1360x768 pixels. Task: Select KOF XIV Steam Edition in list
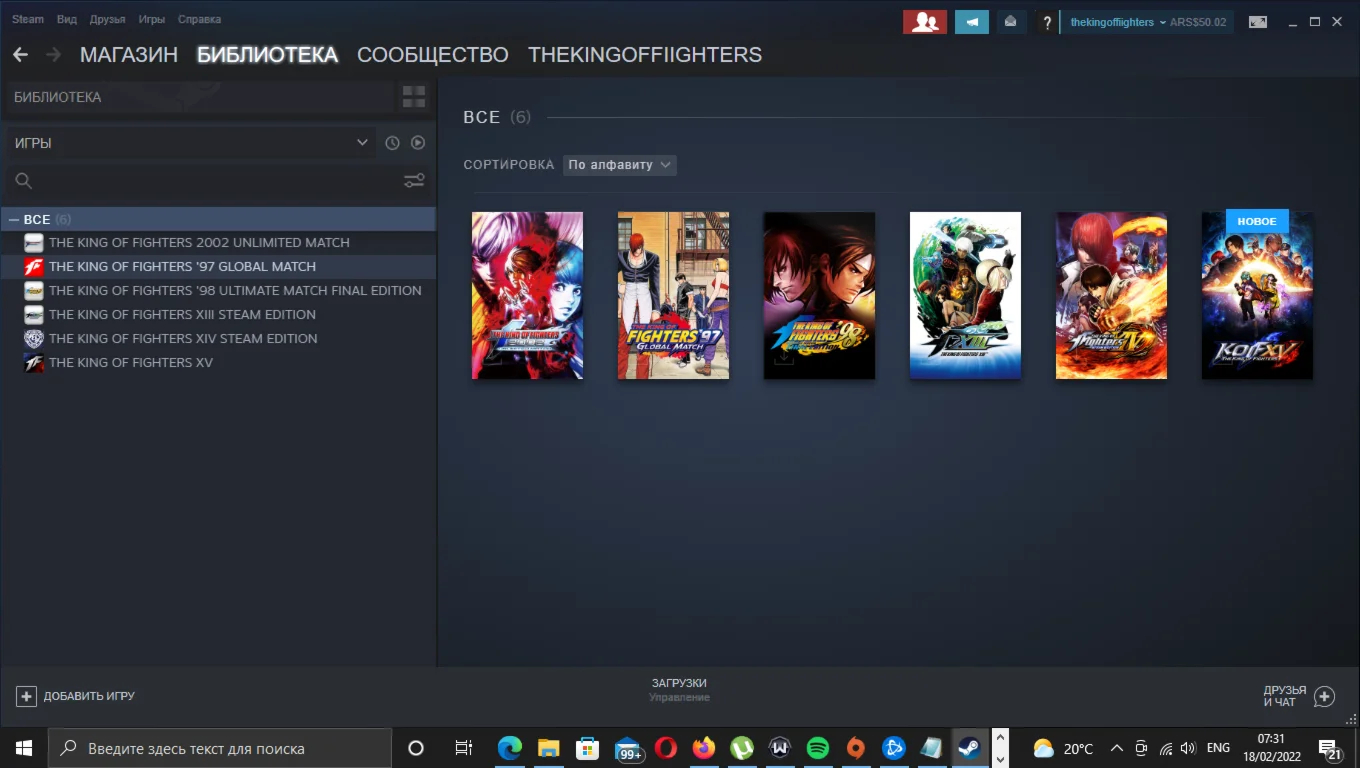pos(218,338)
